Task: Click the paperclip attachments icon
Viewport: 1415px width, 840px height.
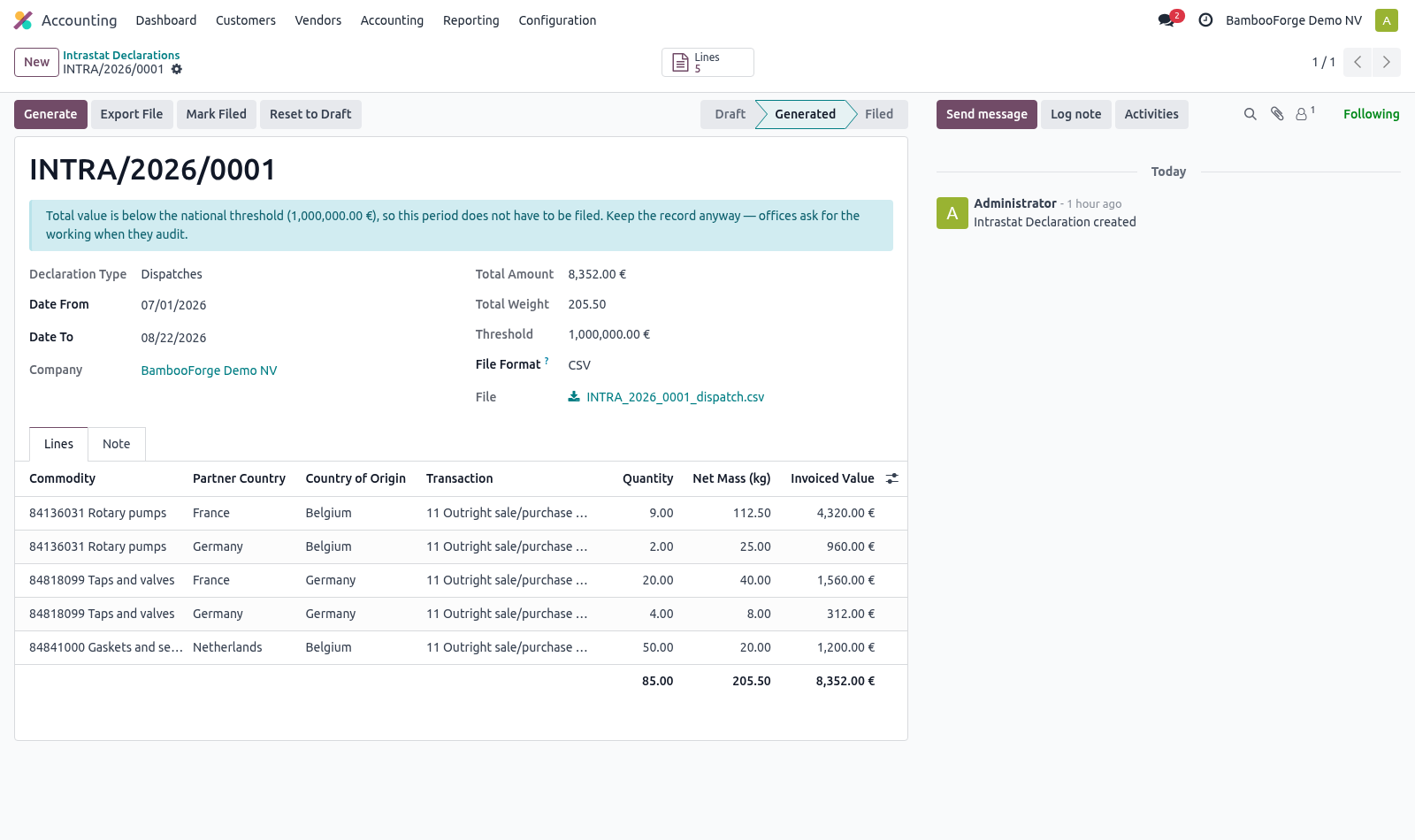Action: pyautogui.click(x=1277, y=114)
